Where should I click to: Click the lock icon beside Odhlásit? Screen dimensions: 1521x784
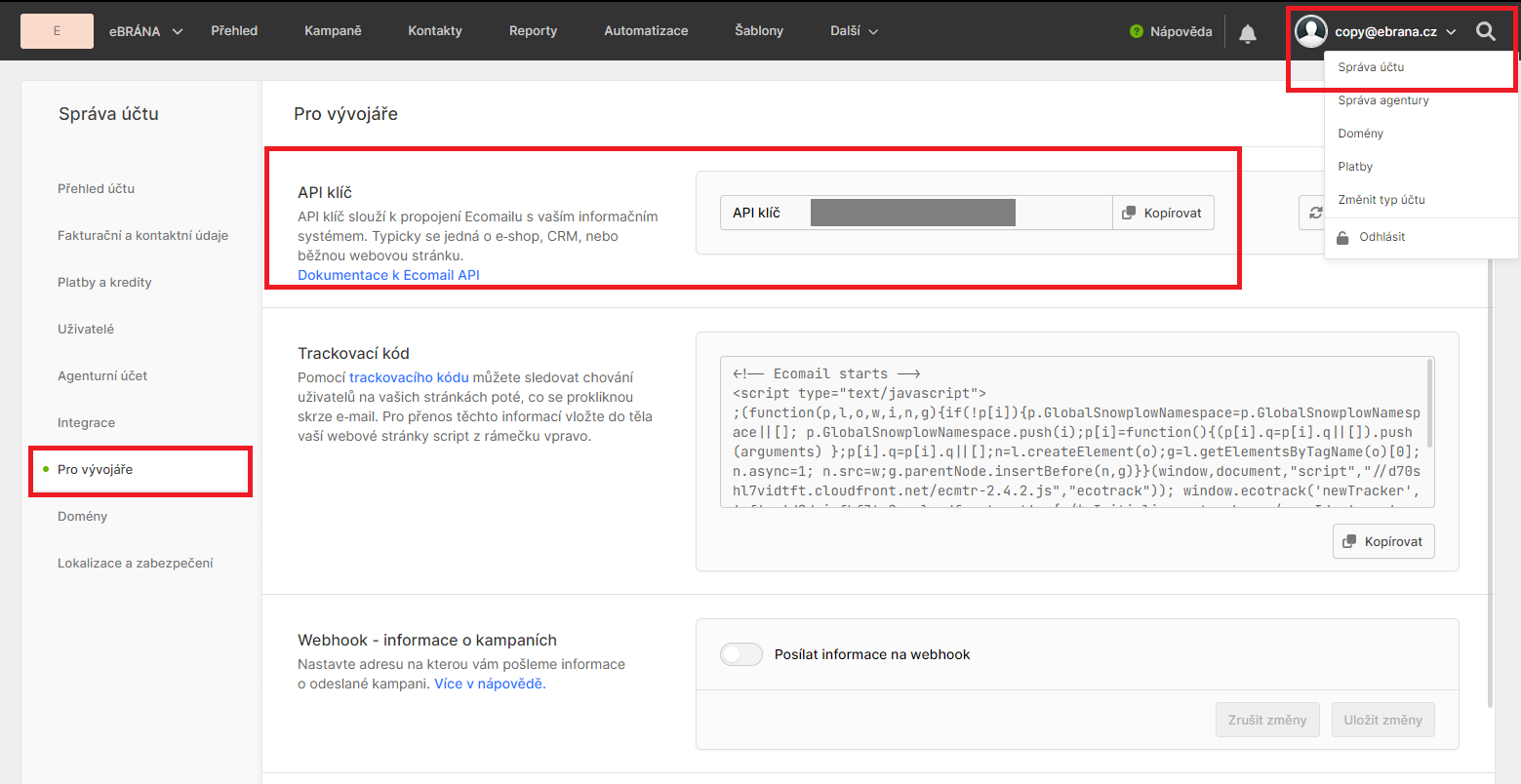[1343, 237]
